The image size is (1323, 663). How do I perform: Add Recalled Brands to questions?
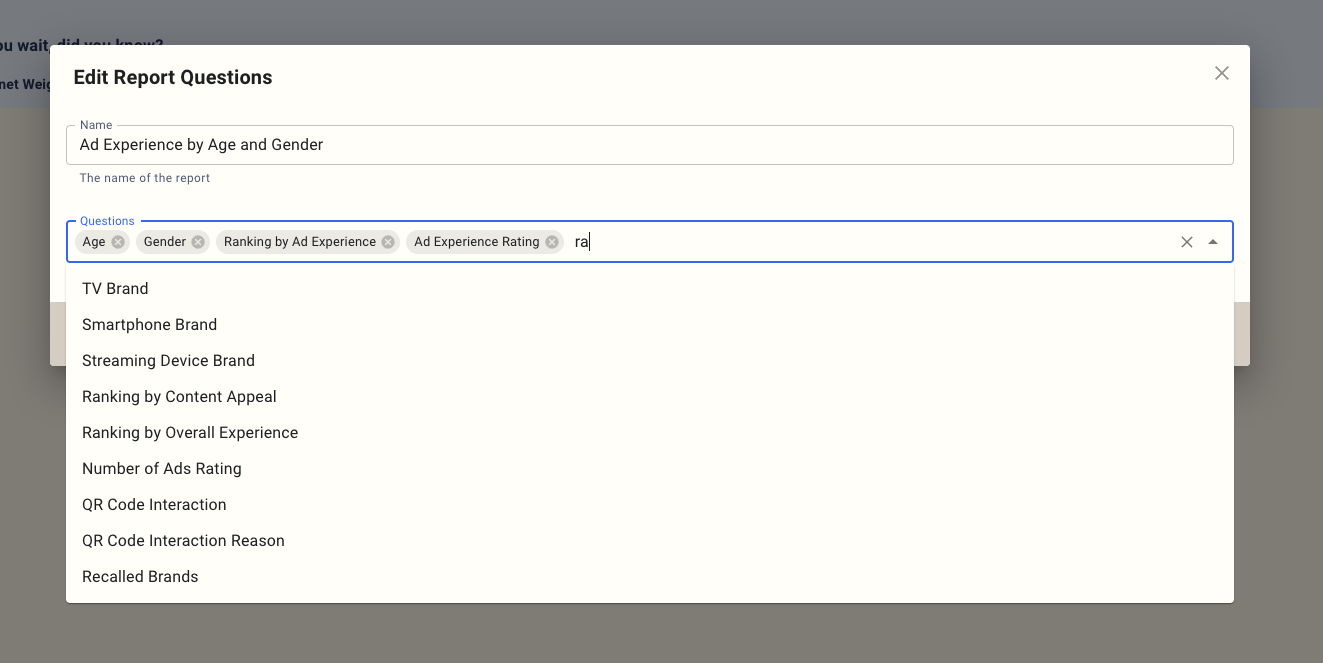(140, 577)
